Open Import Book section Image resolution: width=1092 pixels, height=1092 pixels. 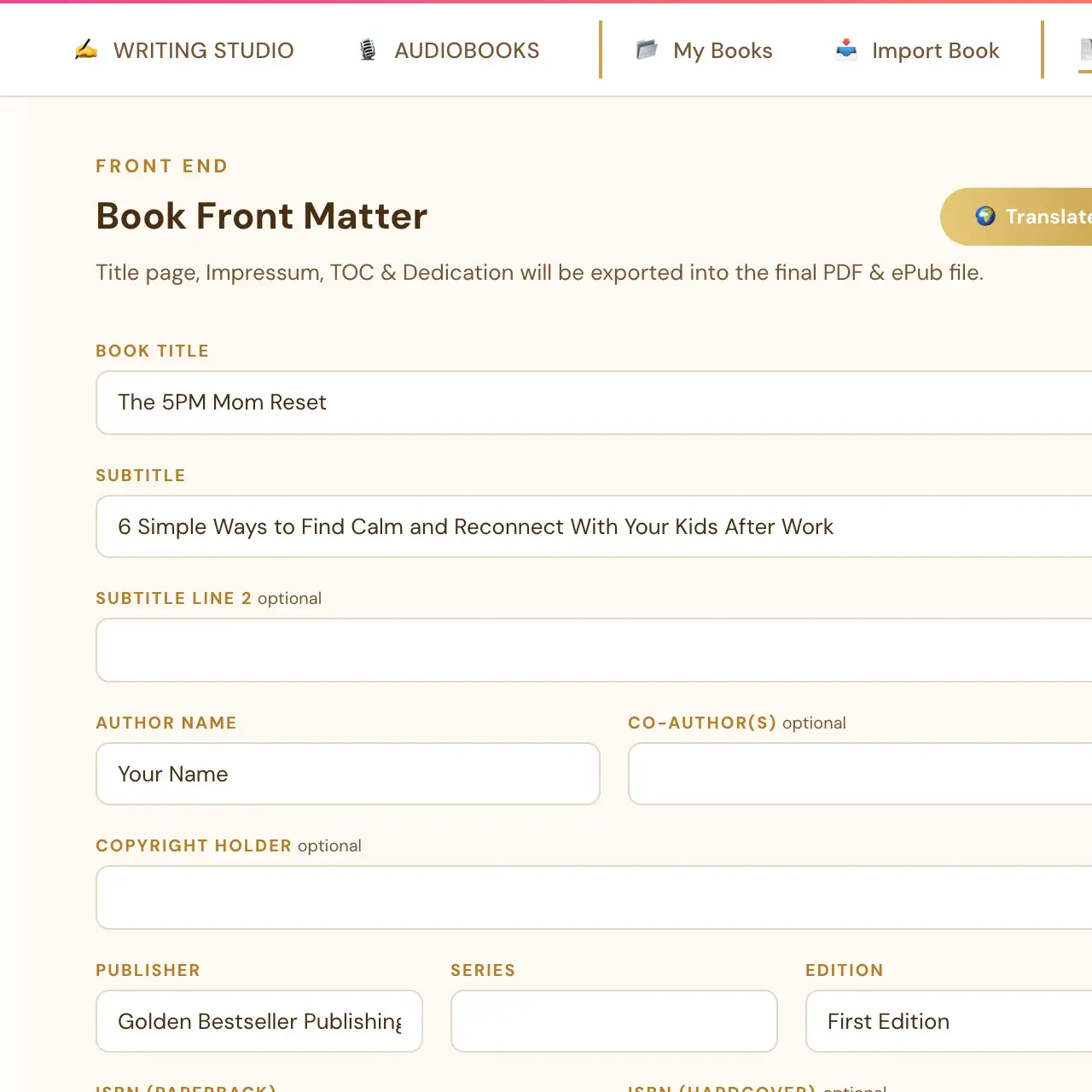(x=917, y=50)
